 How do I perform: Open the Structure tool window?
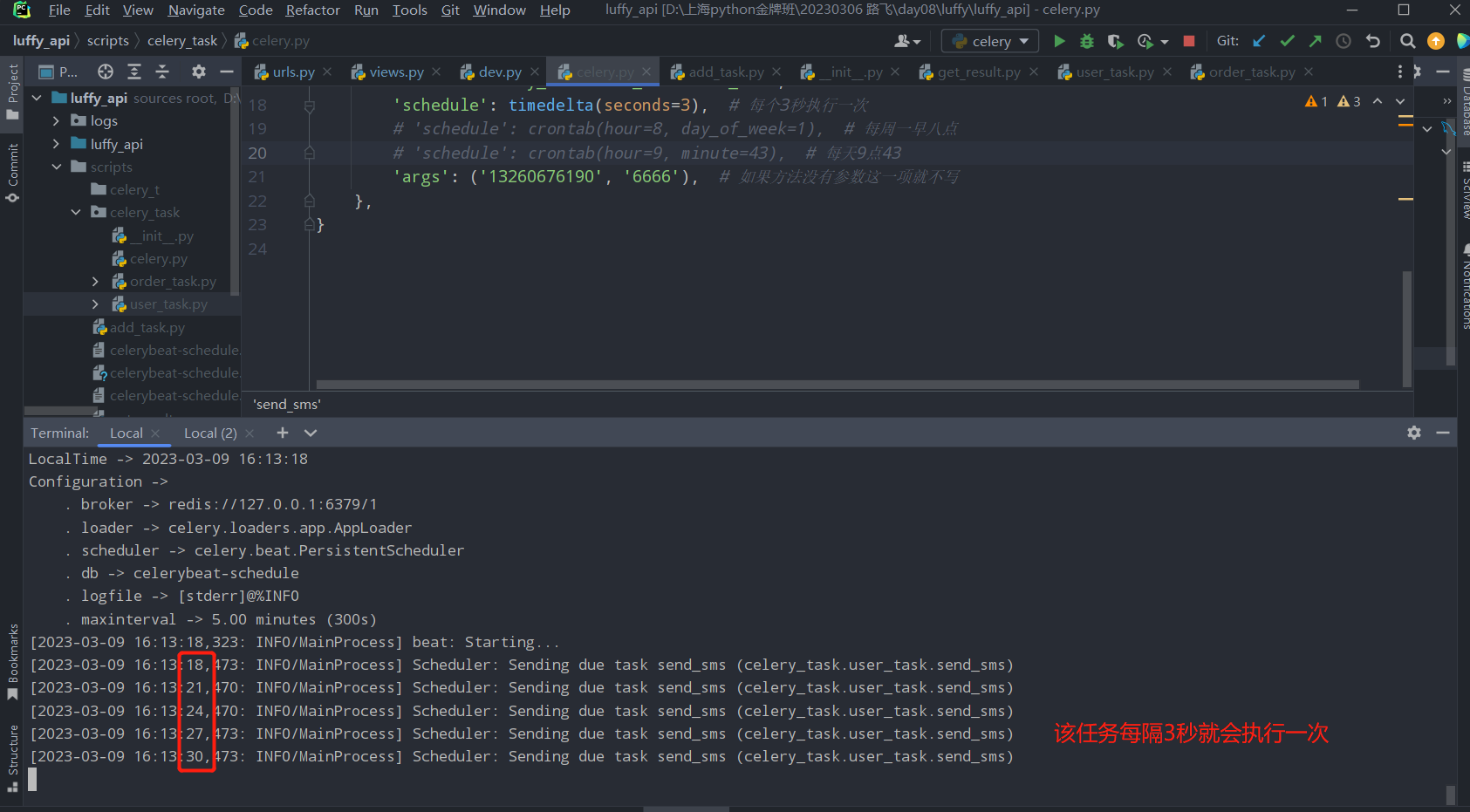[12, 758]
